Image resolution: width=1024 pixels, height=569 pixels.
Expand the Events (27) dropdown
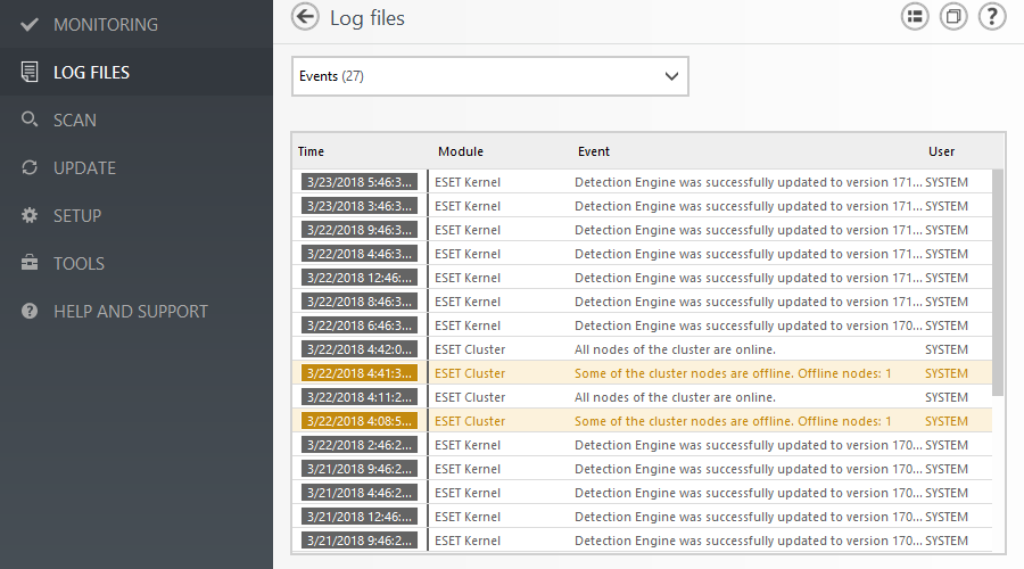(490, 76)
